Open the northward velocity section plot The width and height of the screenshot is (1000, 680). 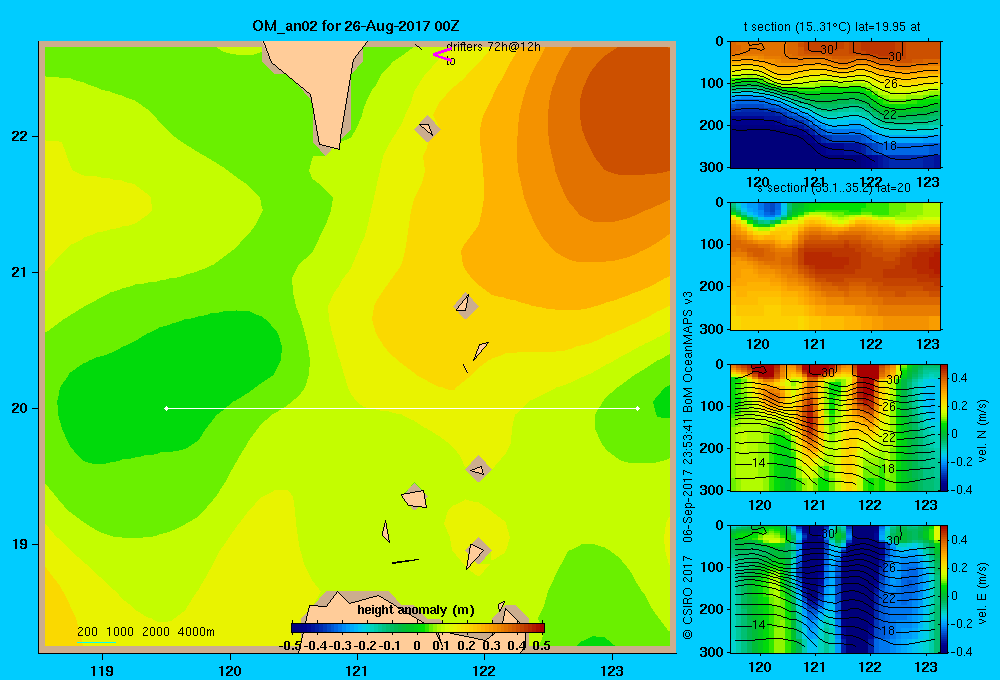click(x=835, y=427)
